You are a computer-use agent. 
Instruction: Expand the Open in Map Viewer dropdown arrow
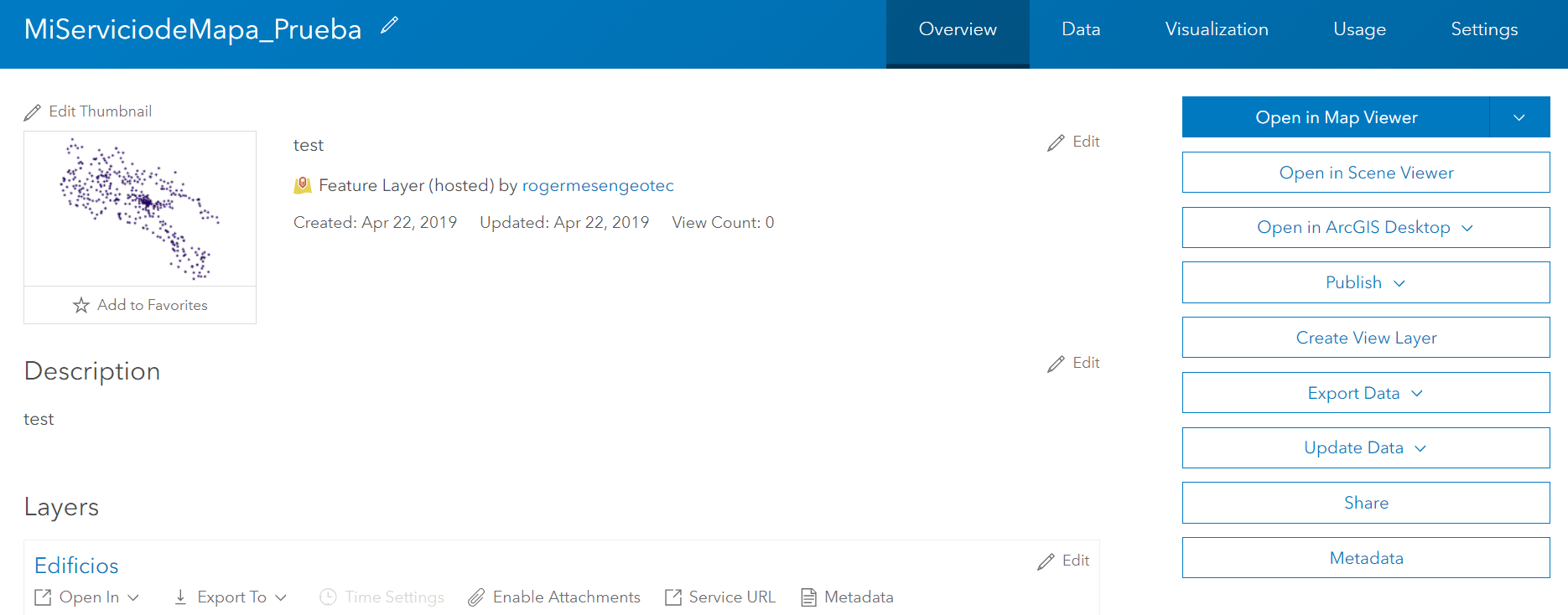click(x=1519, y=117)
